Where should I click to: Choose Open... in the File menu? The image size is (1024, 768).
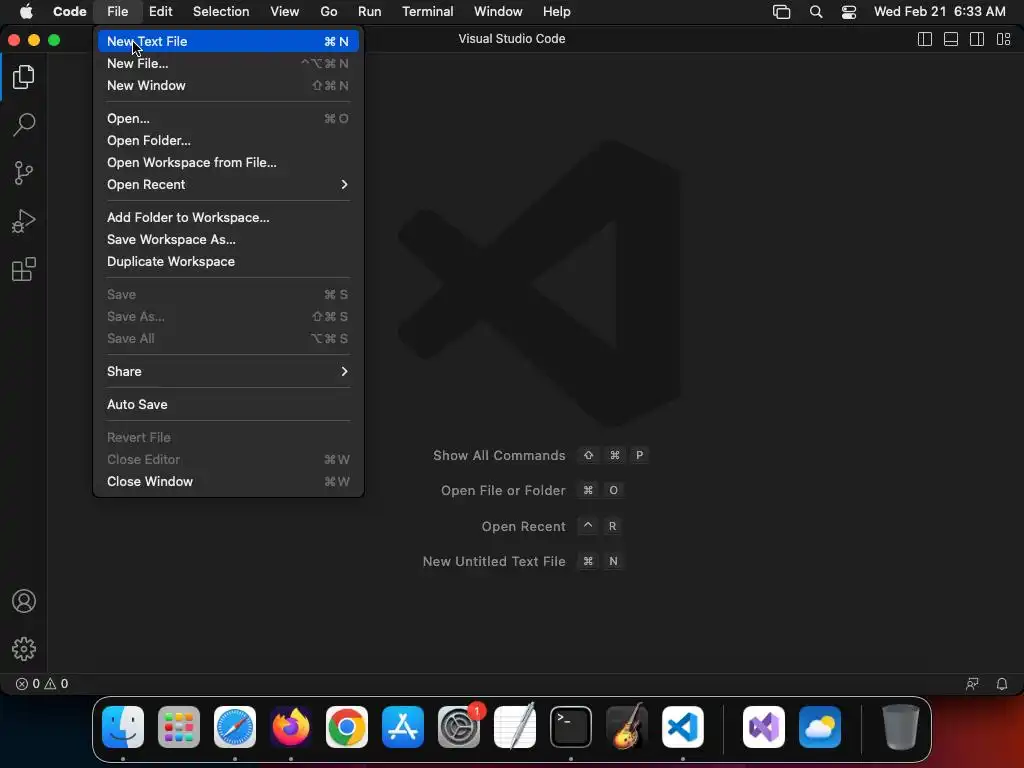click(228, 118)
